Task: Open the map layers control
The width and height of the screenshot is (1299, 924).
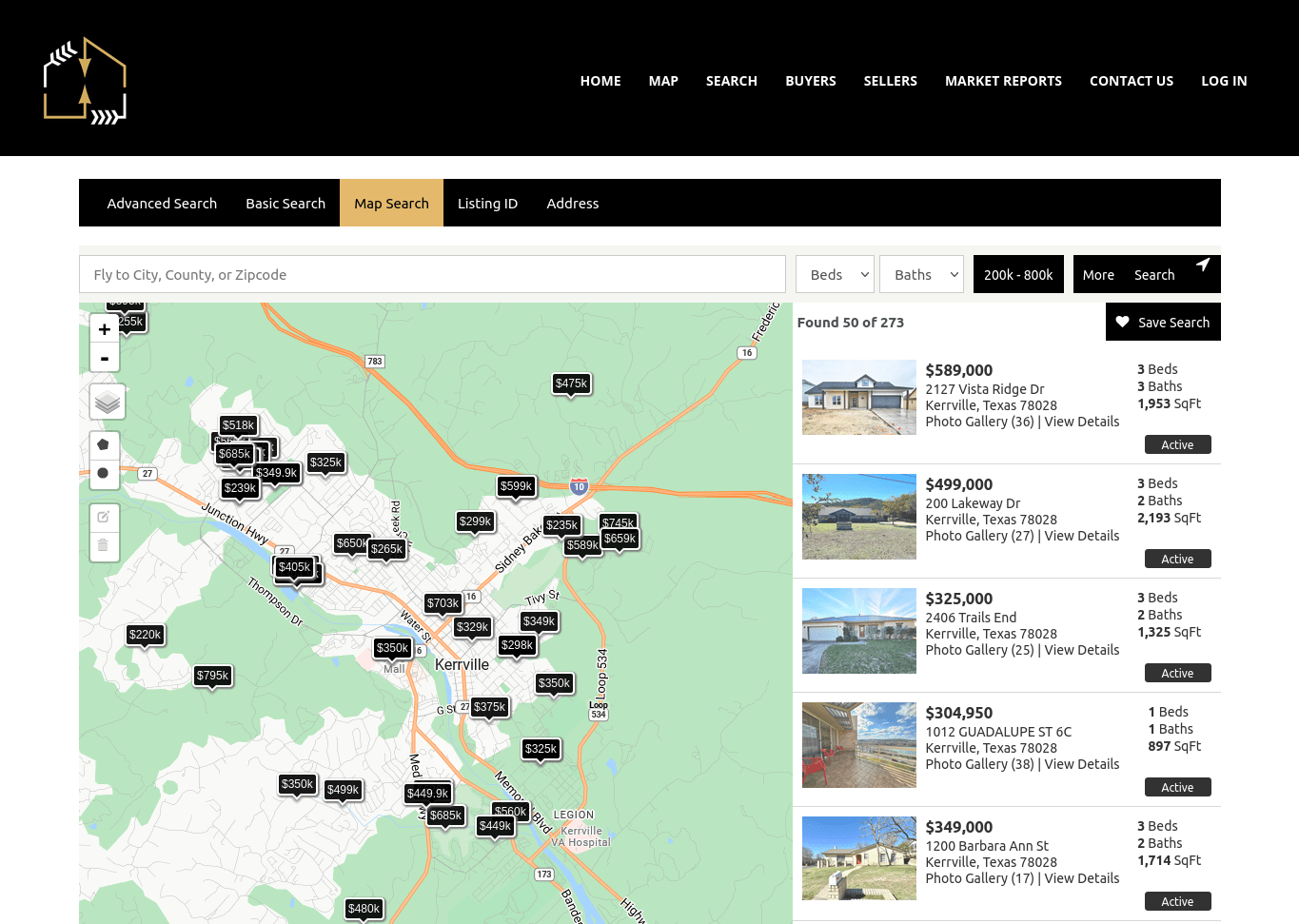Action: [x=108, y=402]
